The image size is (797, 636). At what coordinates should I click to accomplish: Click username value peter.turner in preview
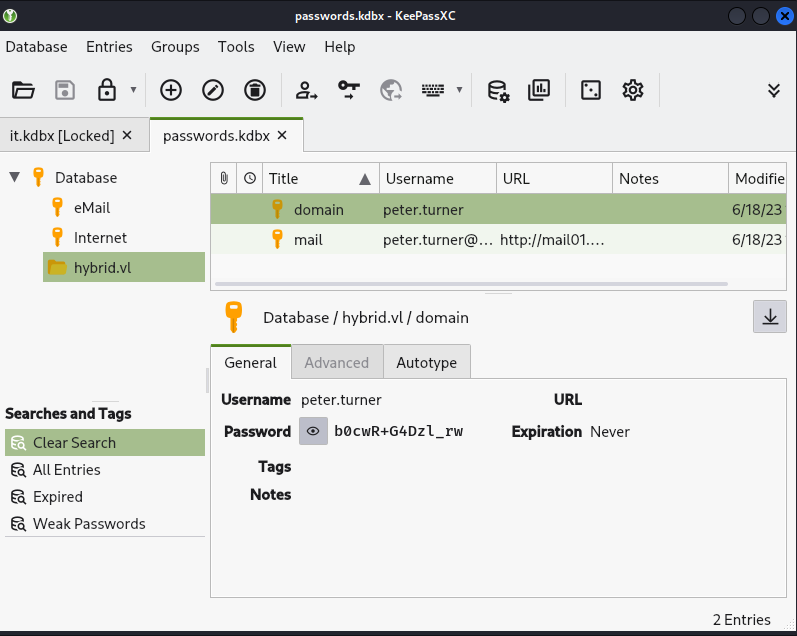[x=341, y=400]
